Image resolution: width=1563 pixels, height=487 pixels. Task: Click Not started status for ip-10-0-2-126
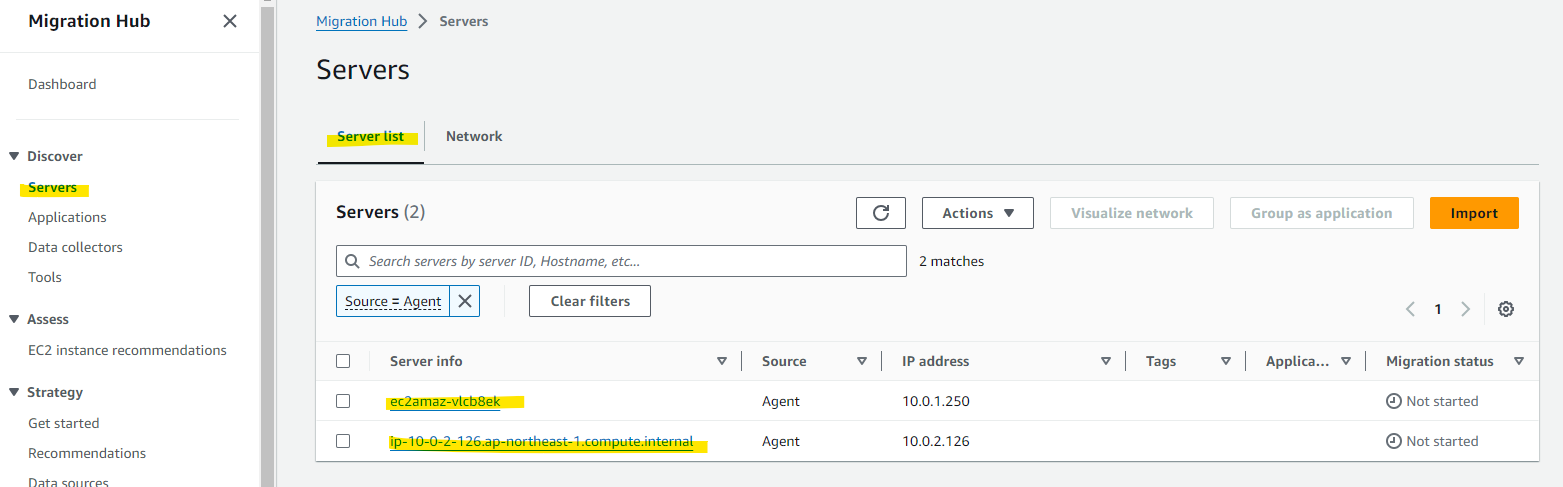coord(1442,441)
